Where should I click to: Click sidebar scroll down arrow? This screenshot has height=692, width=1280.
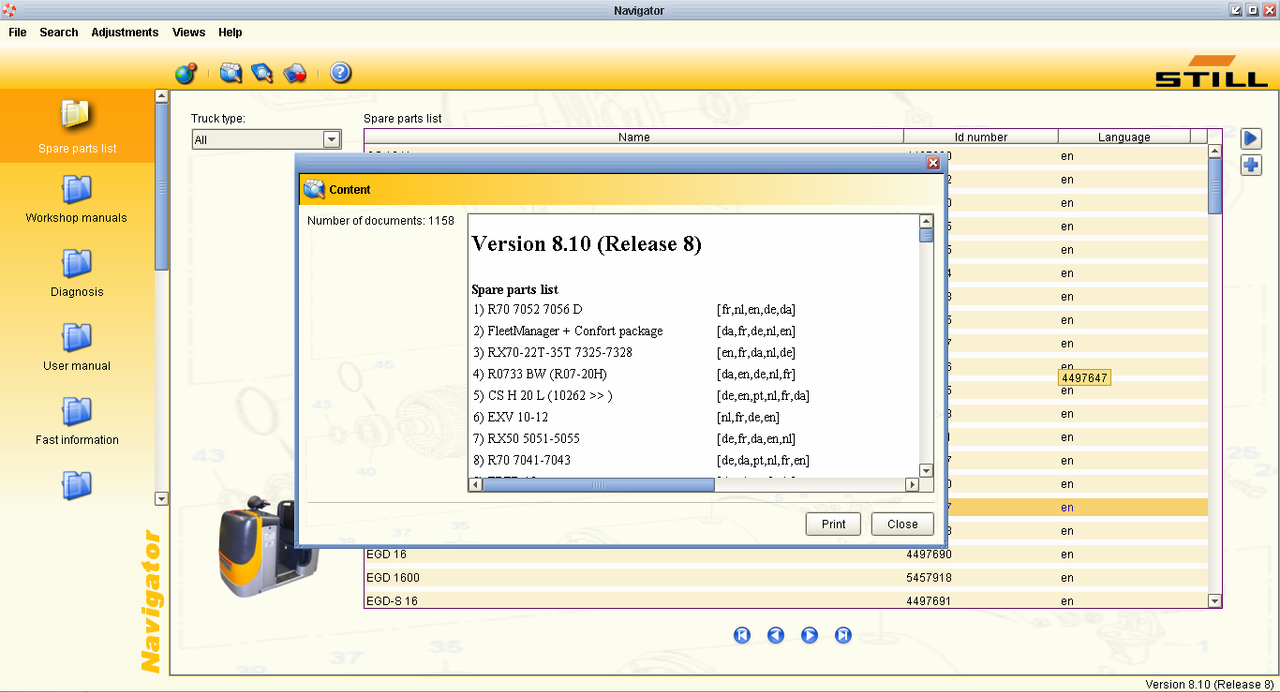point(162,498)
